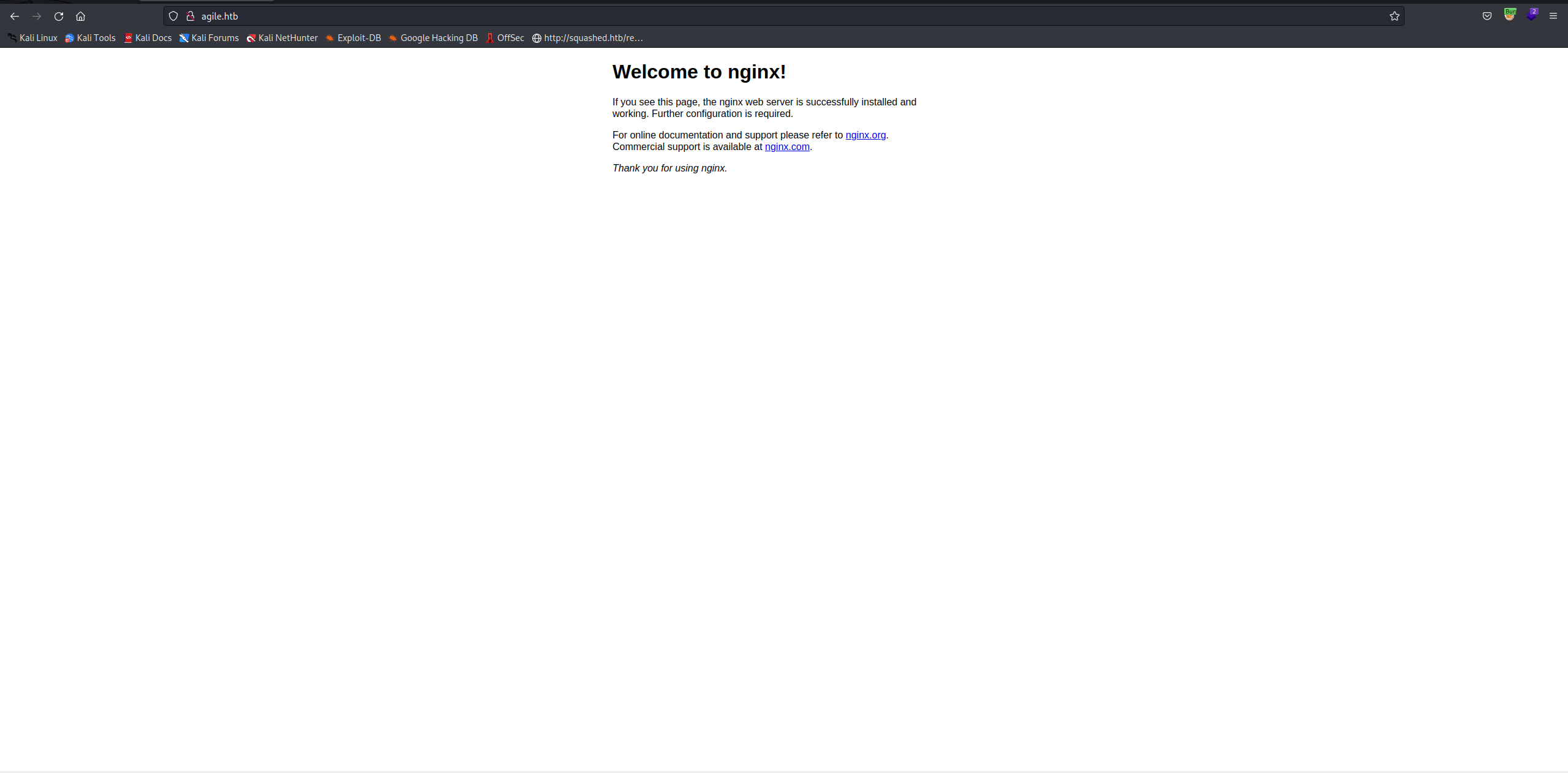Open the Kali Tools bookmark
This screenshot has height=773, width=1568.
[96, 38]
